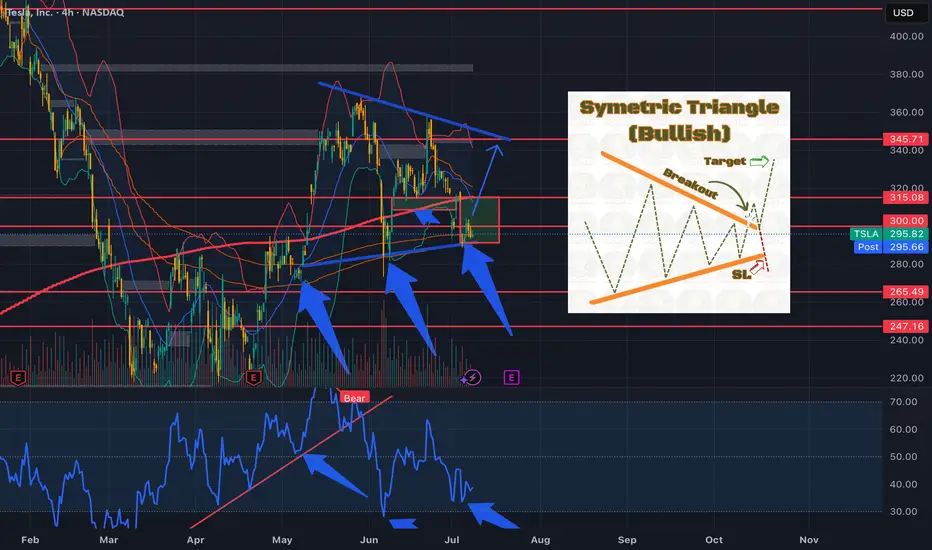The height and width of the screenshot is (550, 932).
Task: Click the Jul label on the time axis
Action: pos(452,540)
